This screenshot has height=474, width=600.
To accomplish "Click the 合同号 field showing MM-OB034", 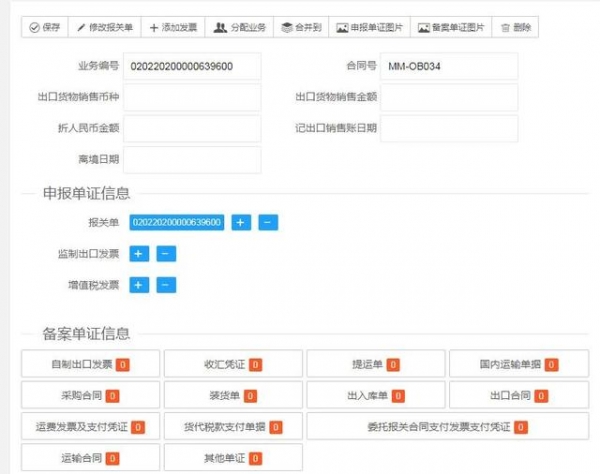I will point(449,66).
